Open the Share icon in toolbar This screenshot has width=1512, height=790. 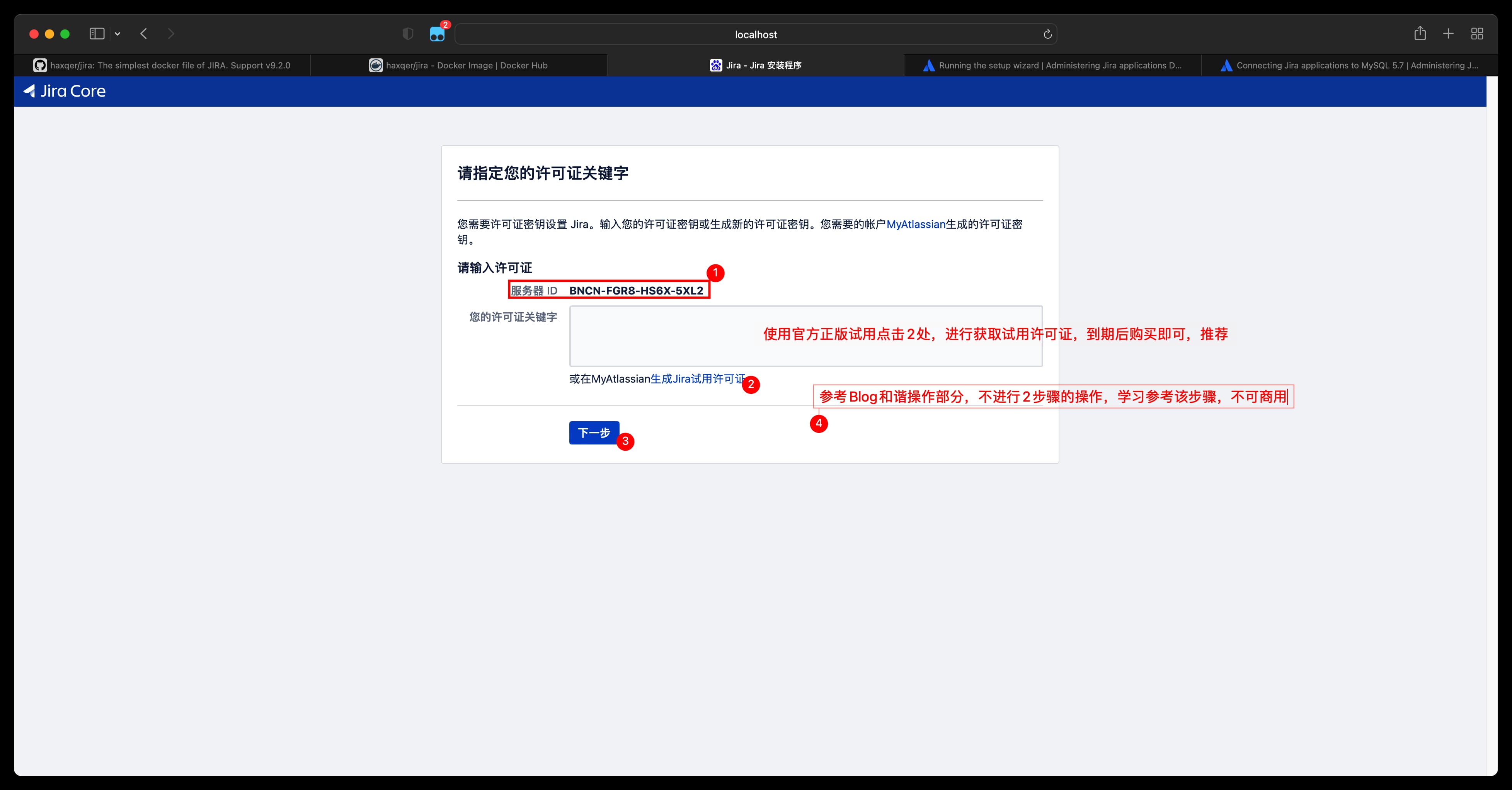pyautogui.click(x=1420, y=34)
